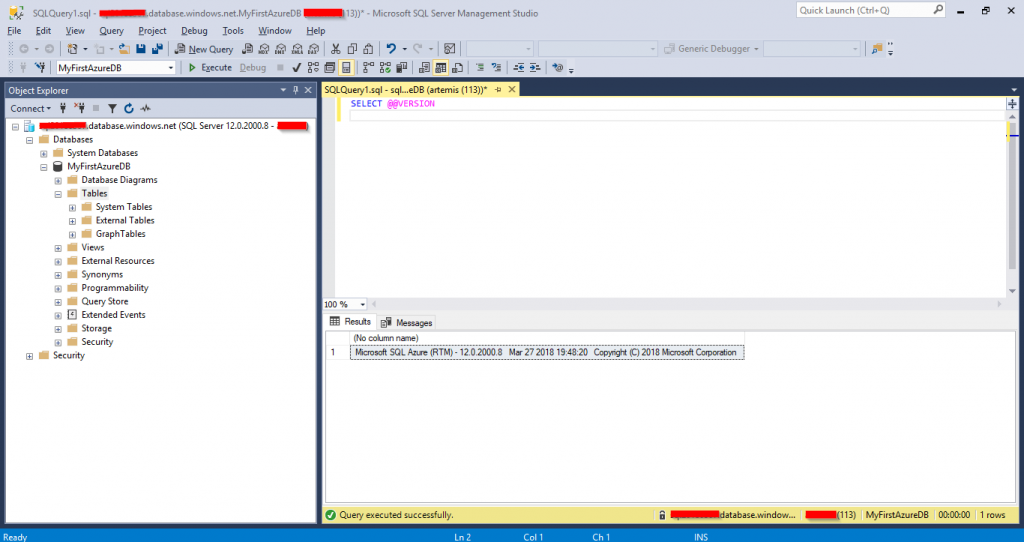Click the split editor handle above scrollbar
Image resolution: width=1024 pixels, height=542 pixels.
click(x=1012, y=103)
